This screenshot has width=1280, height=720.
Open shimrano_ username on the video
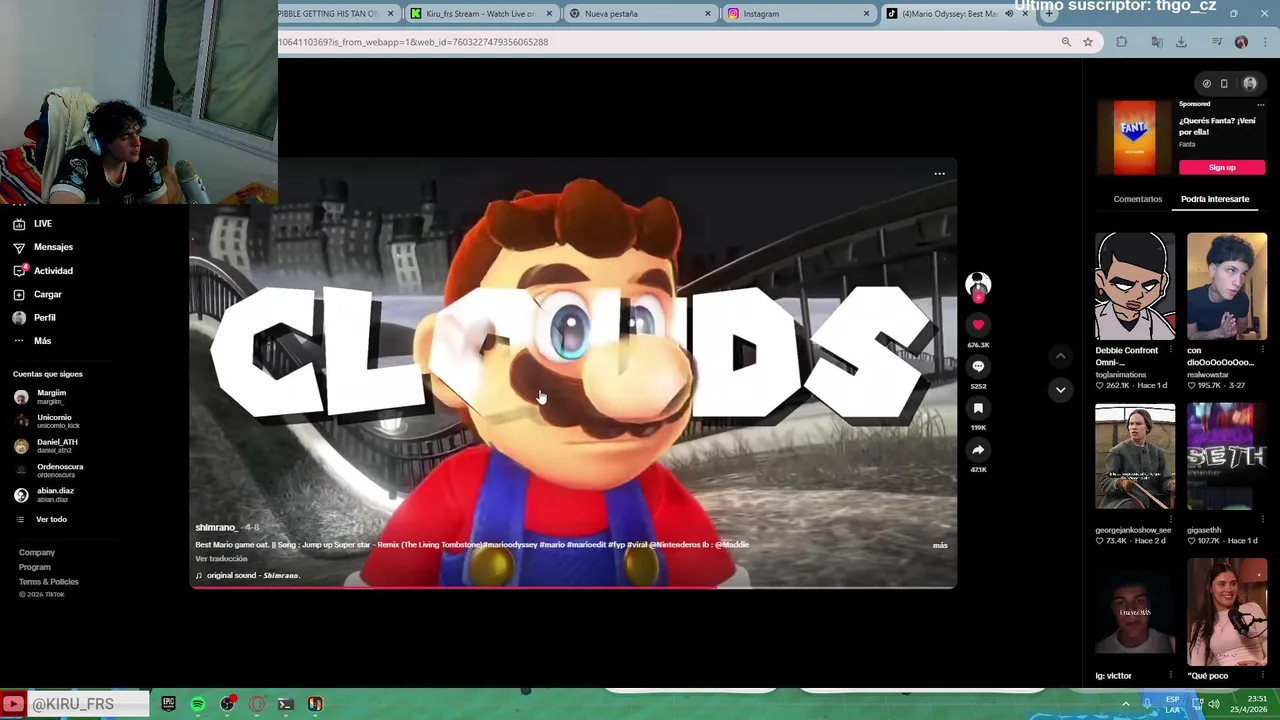coord(215,528)
